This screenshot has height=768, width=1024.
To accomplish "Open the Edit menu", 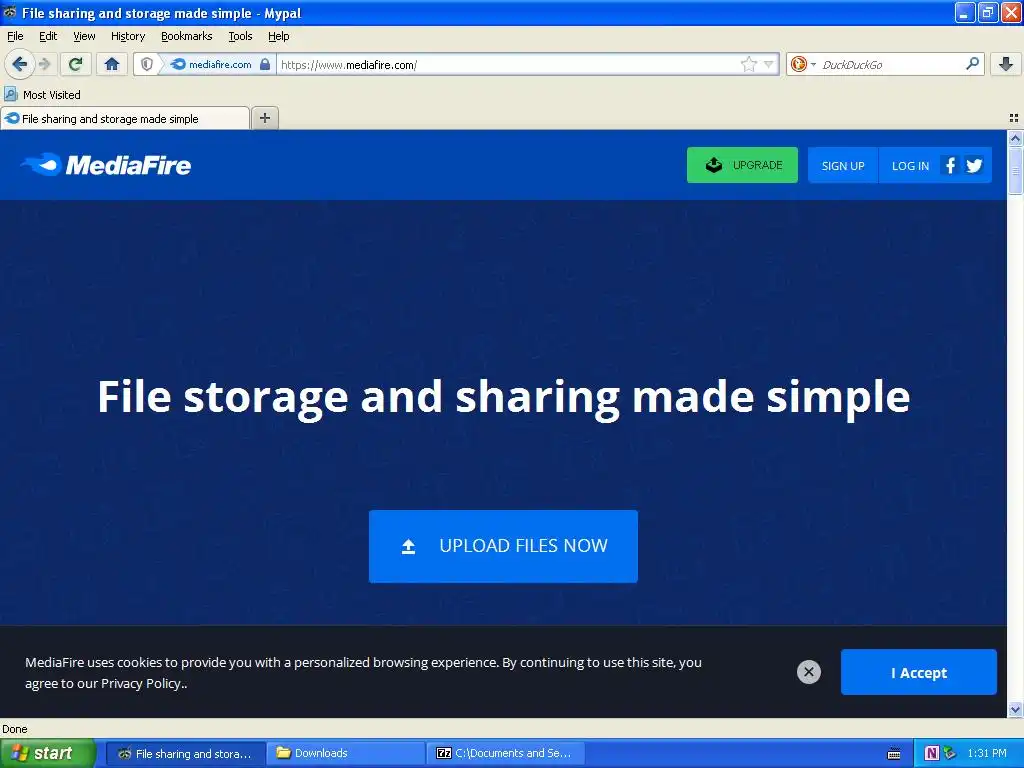I will [48, 36].
